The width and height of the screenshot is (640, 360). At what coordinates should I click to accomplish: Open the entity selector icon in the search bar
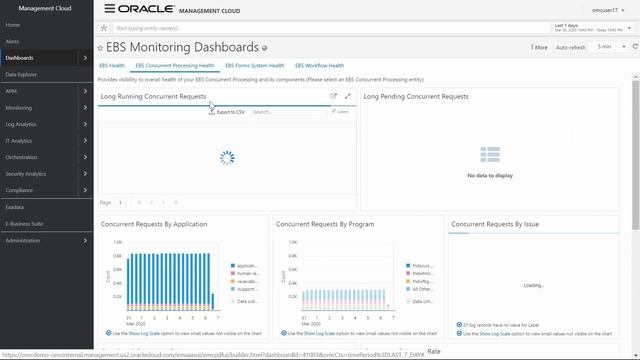[x=104, y=28]
